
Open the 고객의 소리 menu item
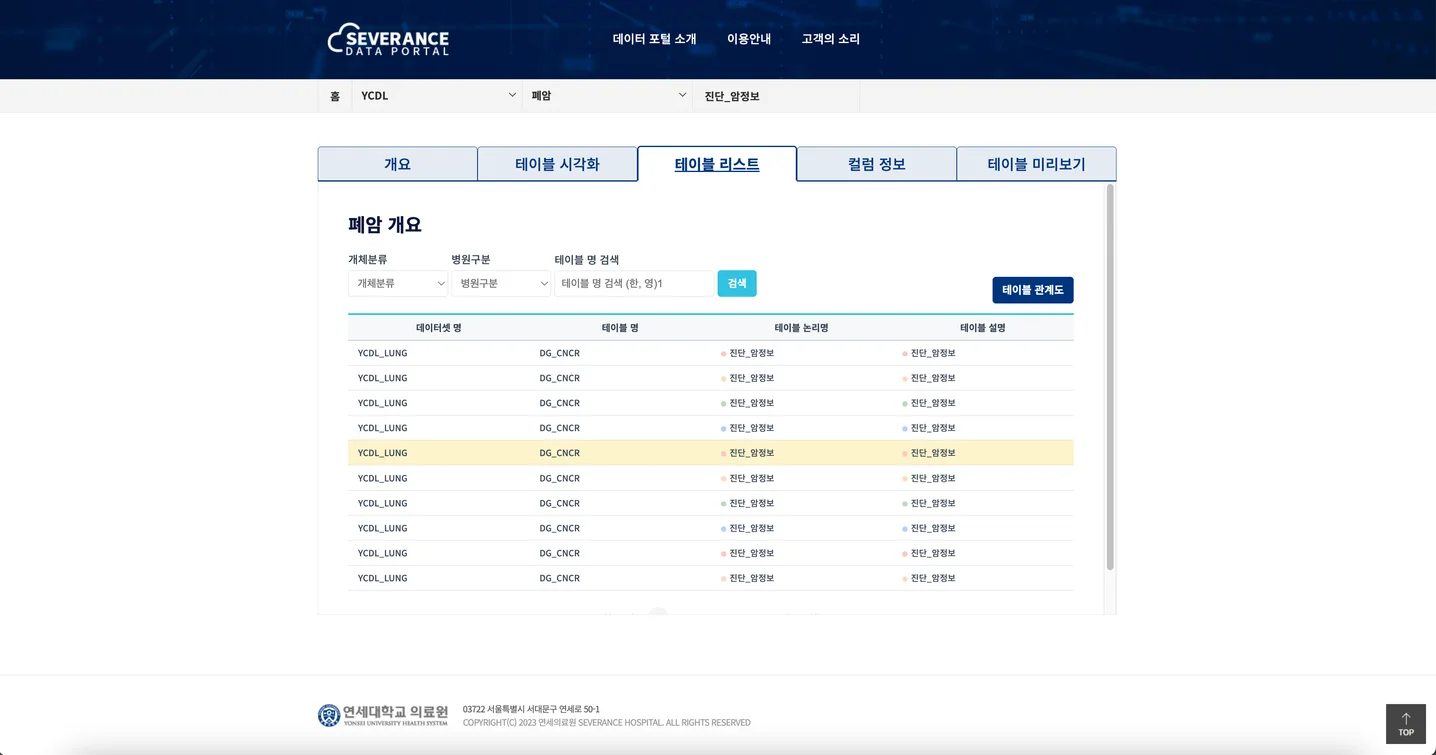(x=831, y=39)
